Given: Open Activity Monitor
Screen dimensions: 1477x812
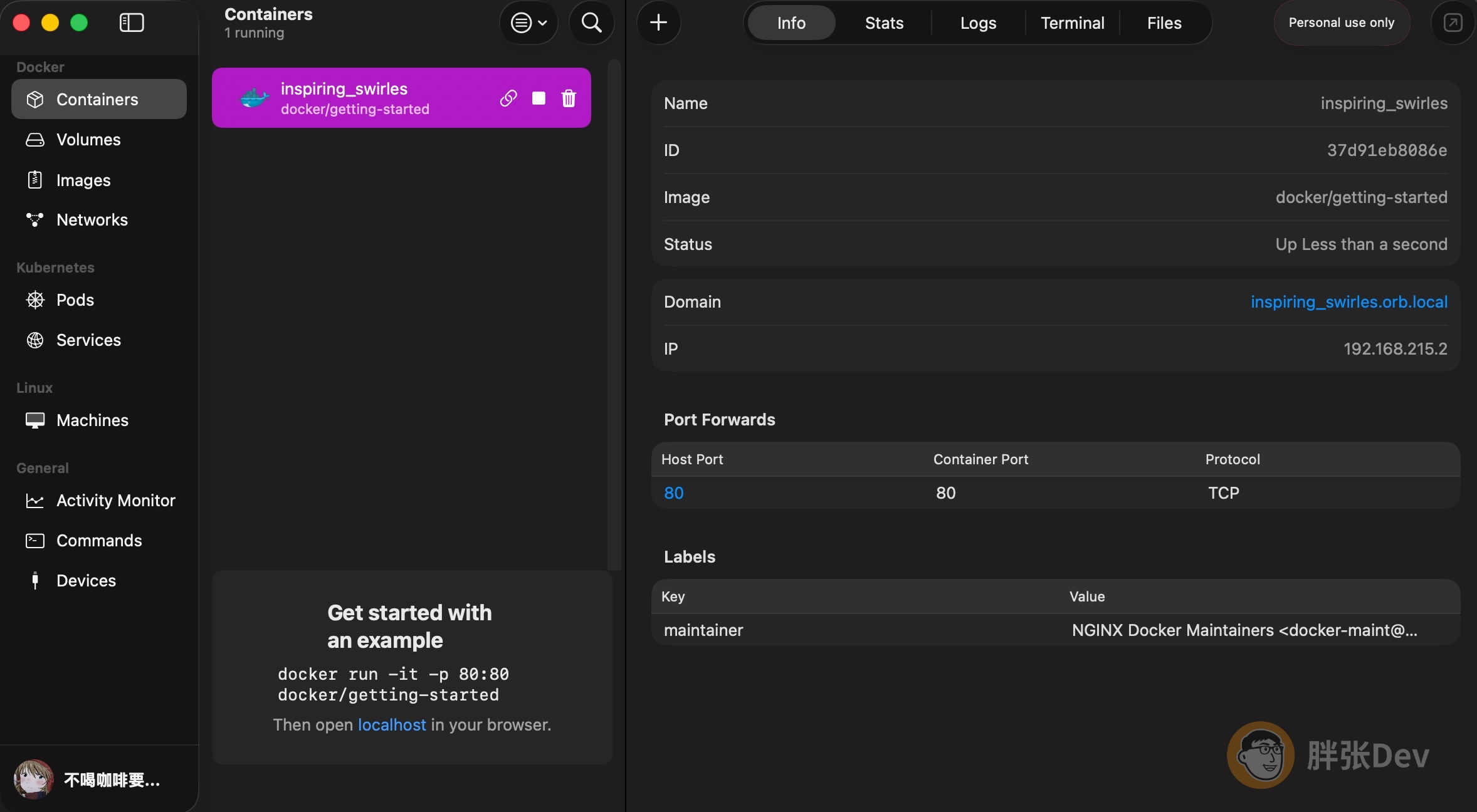Looking at the screenshot, I should pyautogui.click(x=99, y=500).
